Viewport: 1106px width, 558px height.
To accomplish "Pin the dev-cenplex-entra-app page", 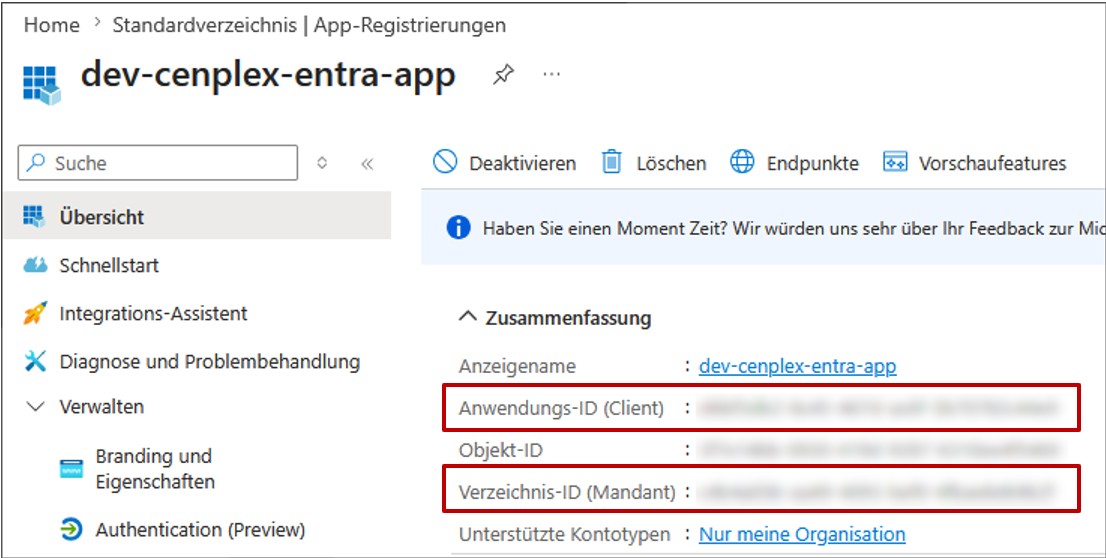I will pos(503,75).
